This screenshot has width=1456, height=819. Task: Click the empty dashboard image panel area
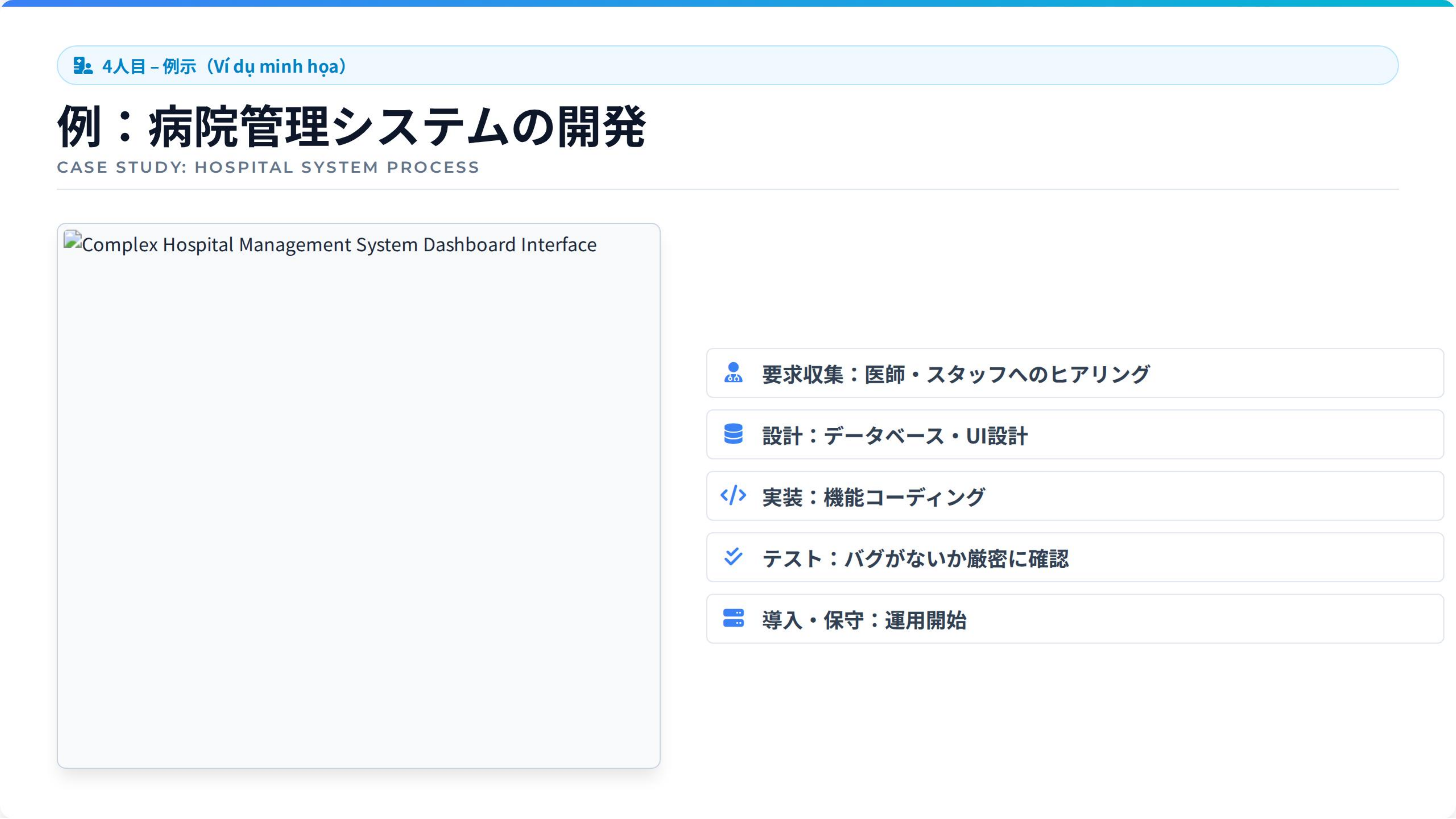358,509
